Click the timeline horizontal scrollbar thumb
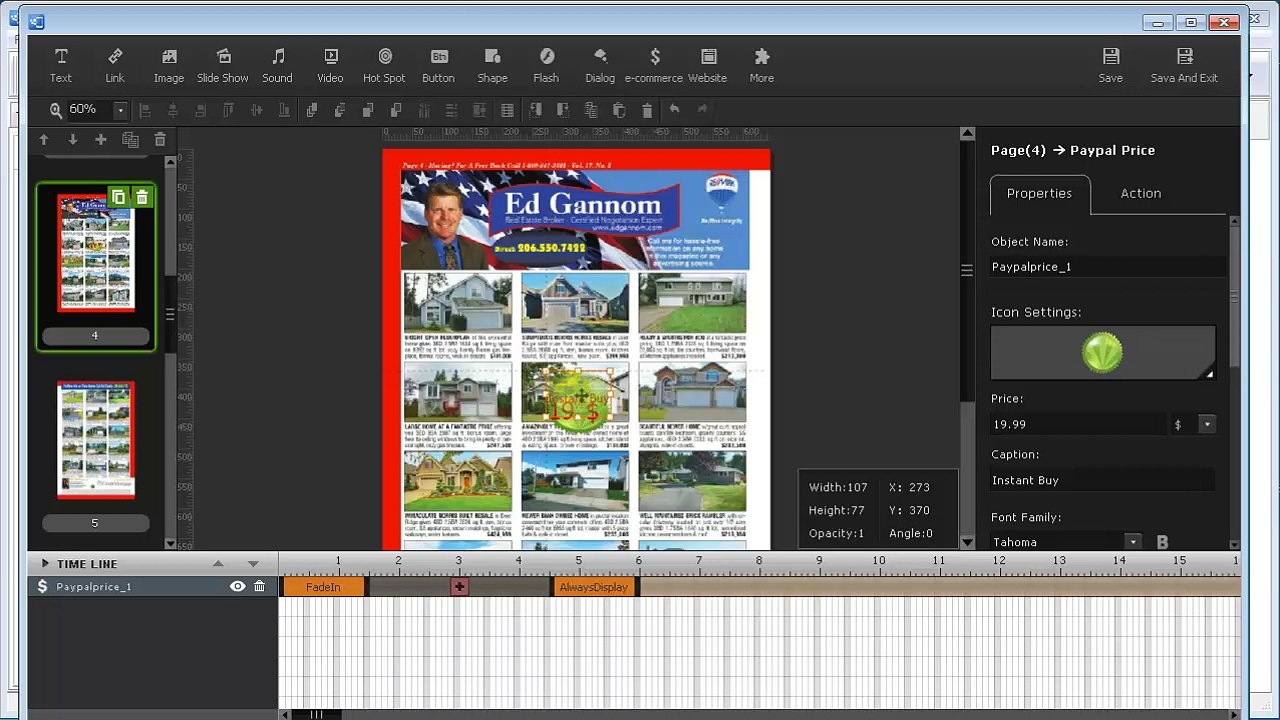This screenshot has height=720, width=1280. tap(316, 714)
